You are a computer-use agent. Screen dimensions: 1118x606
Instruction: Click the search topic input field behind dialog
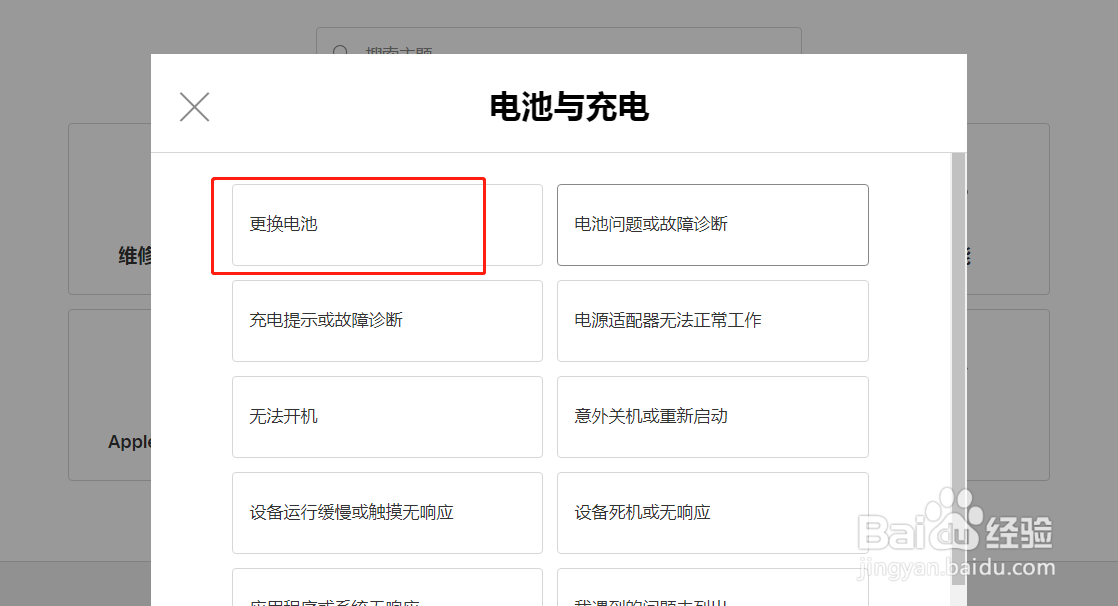pos(558,41)
